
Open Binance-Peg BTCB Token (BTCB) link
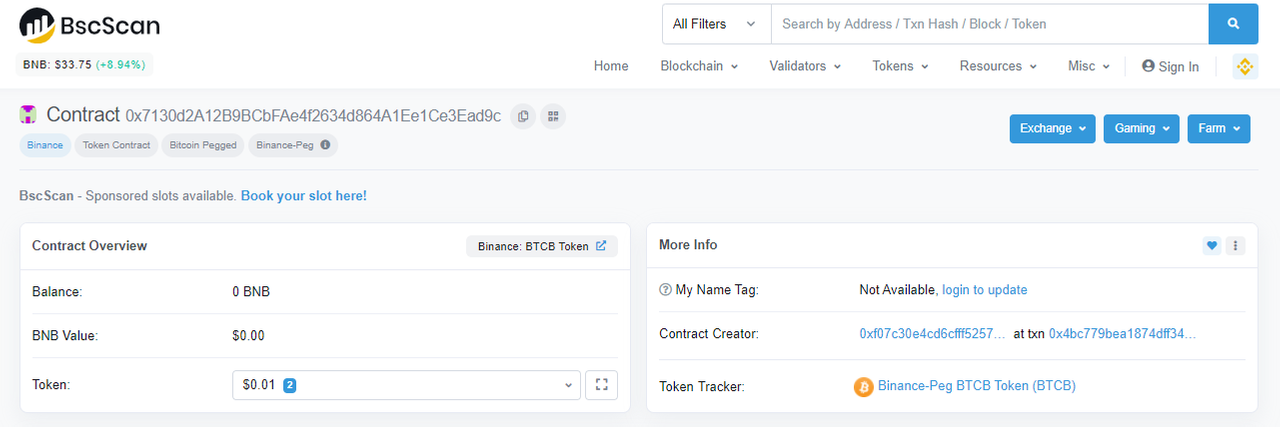pyautogui.click(x=977, y=386)
